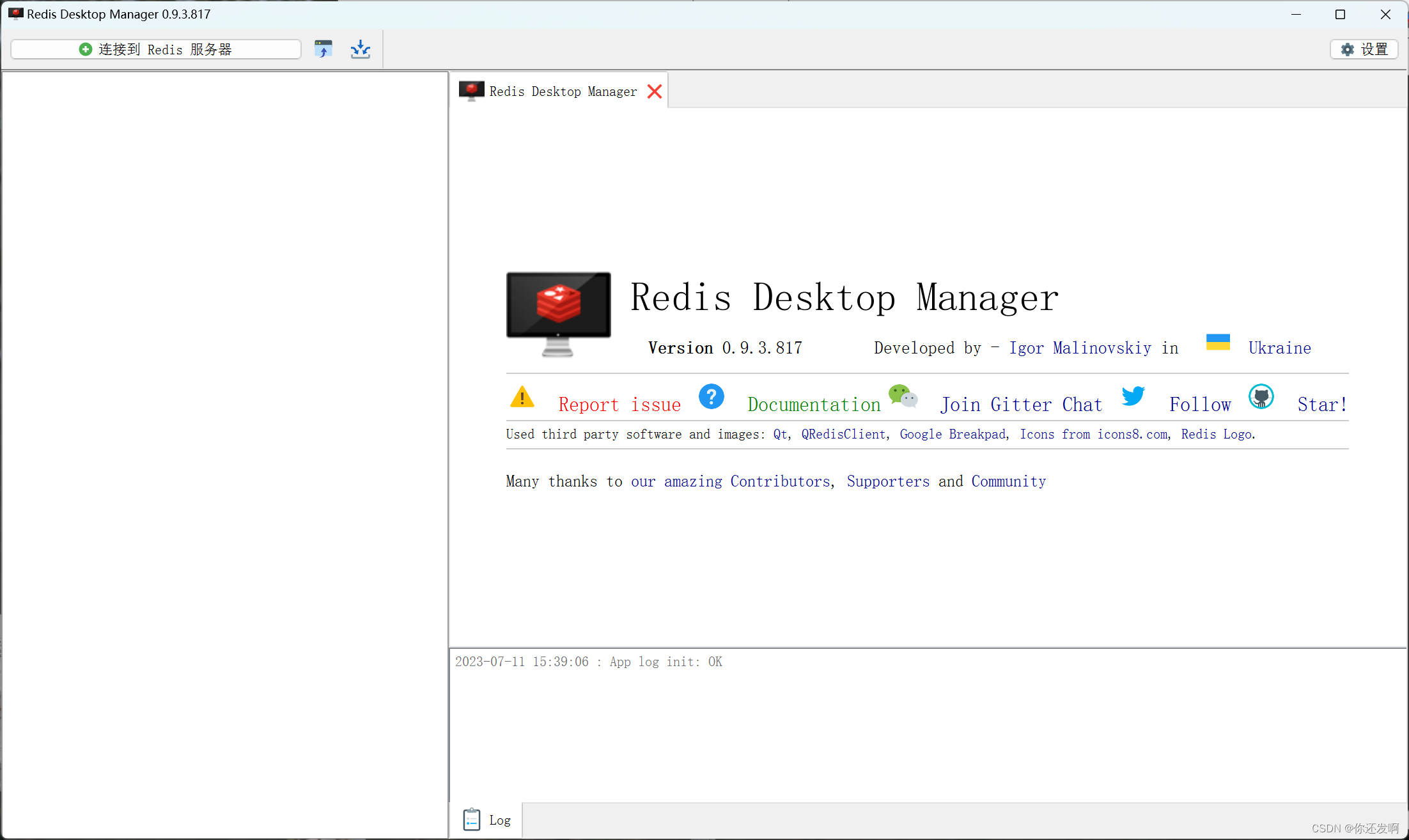
Task: Click the Ukraine flag icon
Action: pos(1218,342)
